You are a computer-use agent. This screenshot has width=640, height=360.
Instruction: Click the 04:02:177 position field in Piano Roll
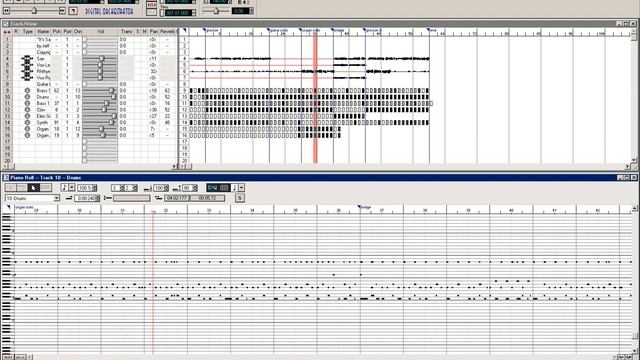[177, 198]
